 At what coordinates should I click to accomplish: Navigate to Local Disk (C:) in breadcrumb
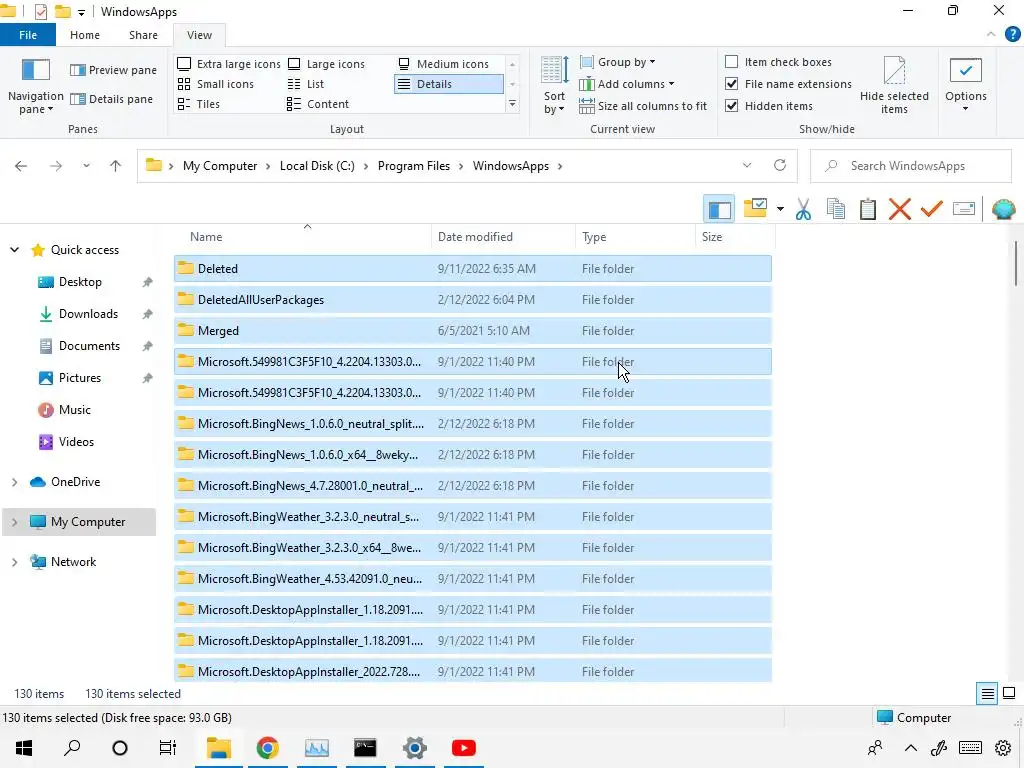(x=317, y=166)
